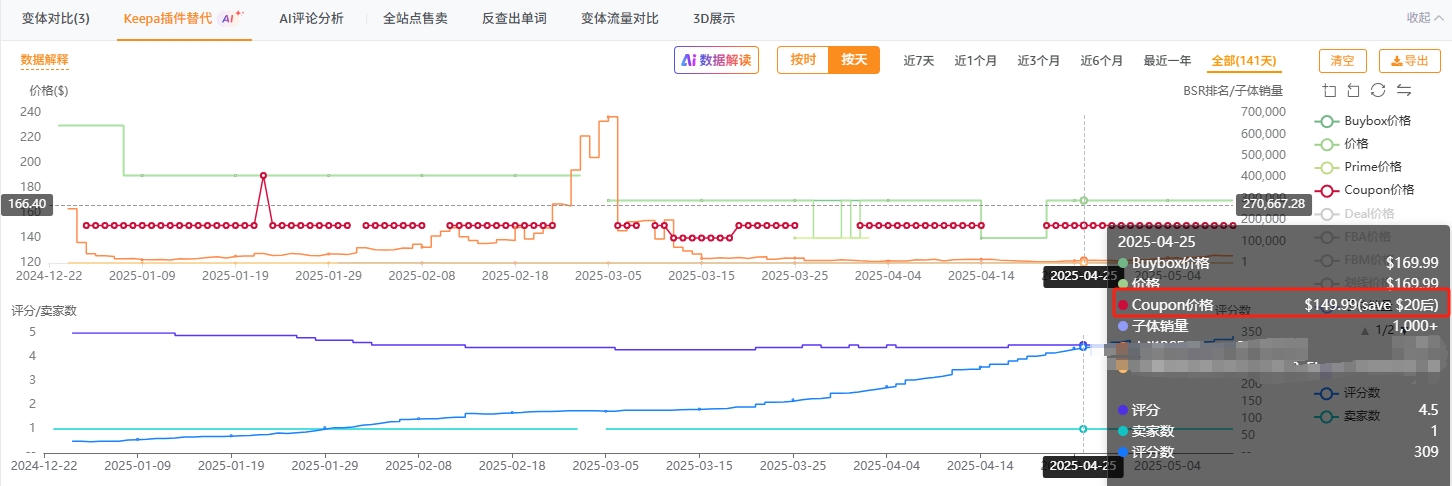The height and width of the screenshot is (486, 1452).
Task: Switch to AI评论分析 tab
Action: tap(310, 18)
